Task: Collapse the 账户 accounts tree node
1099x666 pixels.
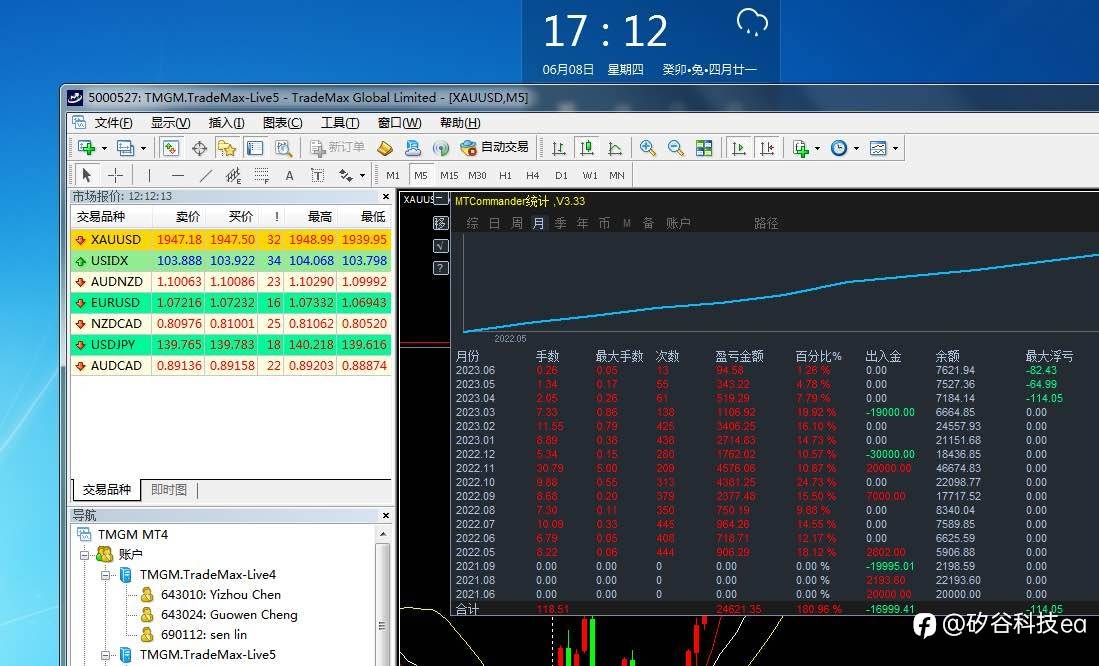Action: click(87, 555)
